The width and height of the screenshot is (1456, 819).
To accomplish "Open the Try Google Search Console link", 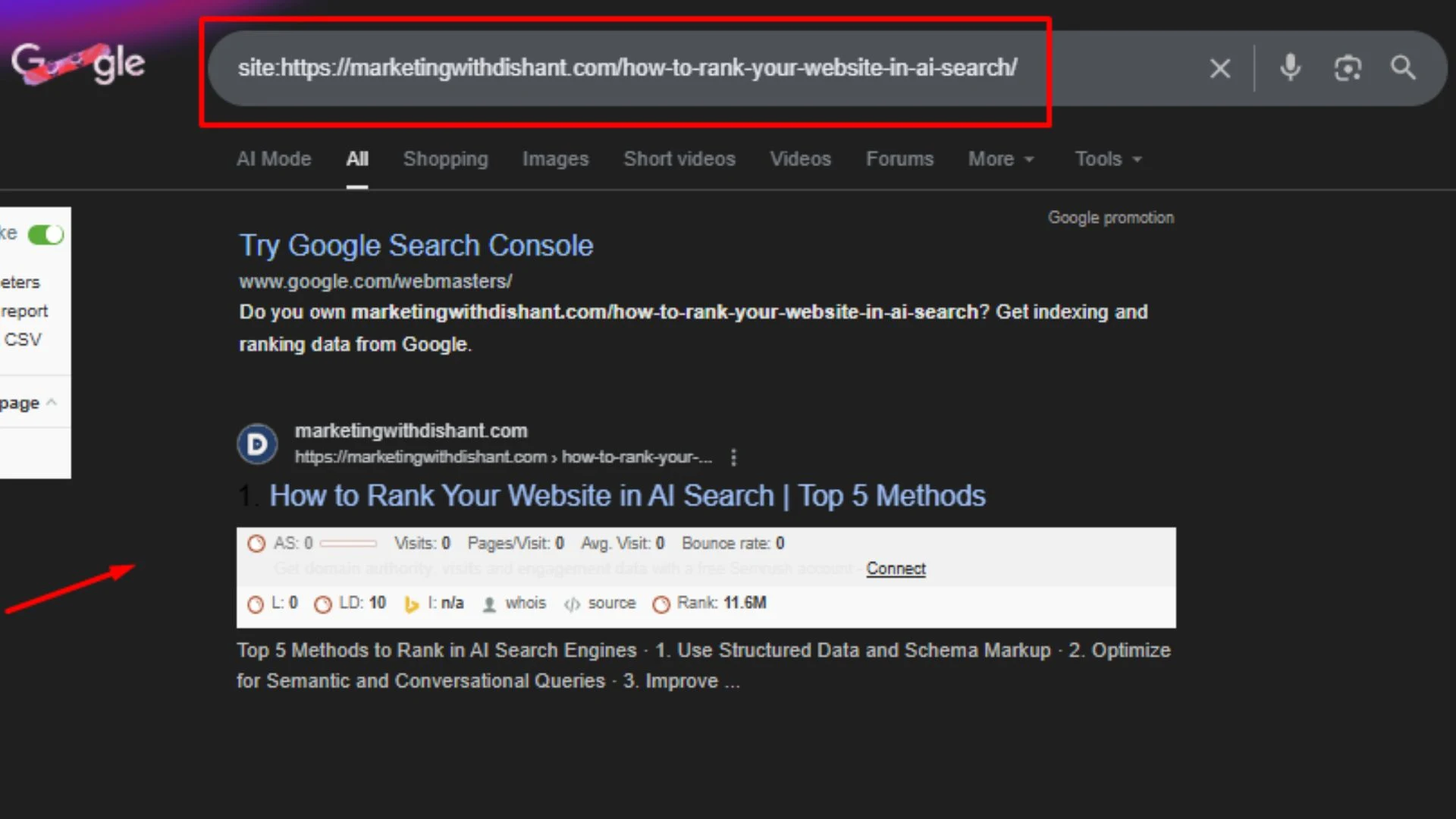I will coord(416,245).
